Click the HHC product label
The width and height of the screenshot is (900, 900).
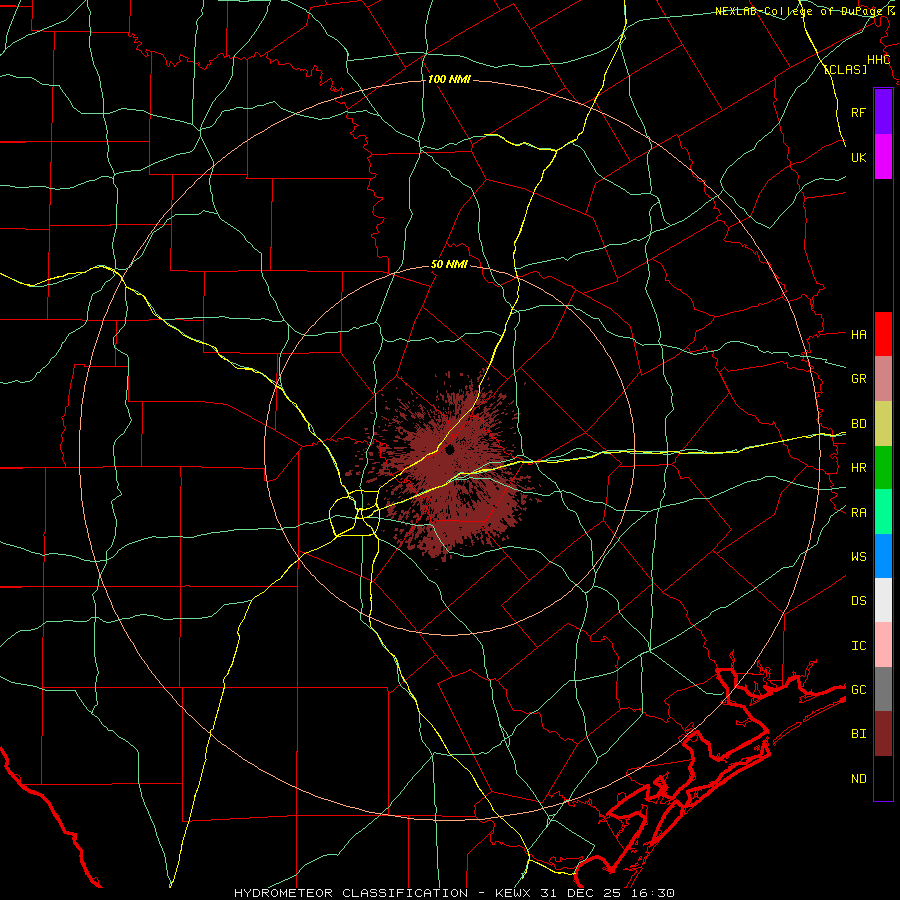click(x=878, y=60)
